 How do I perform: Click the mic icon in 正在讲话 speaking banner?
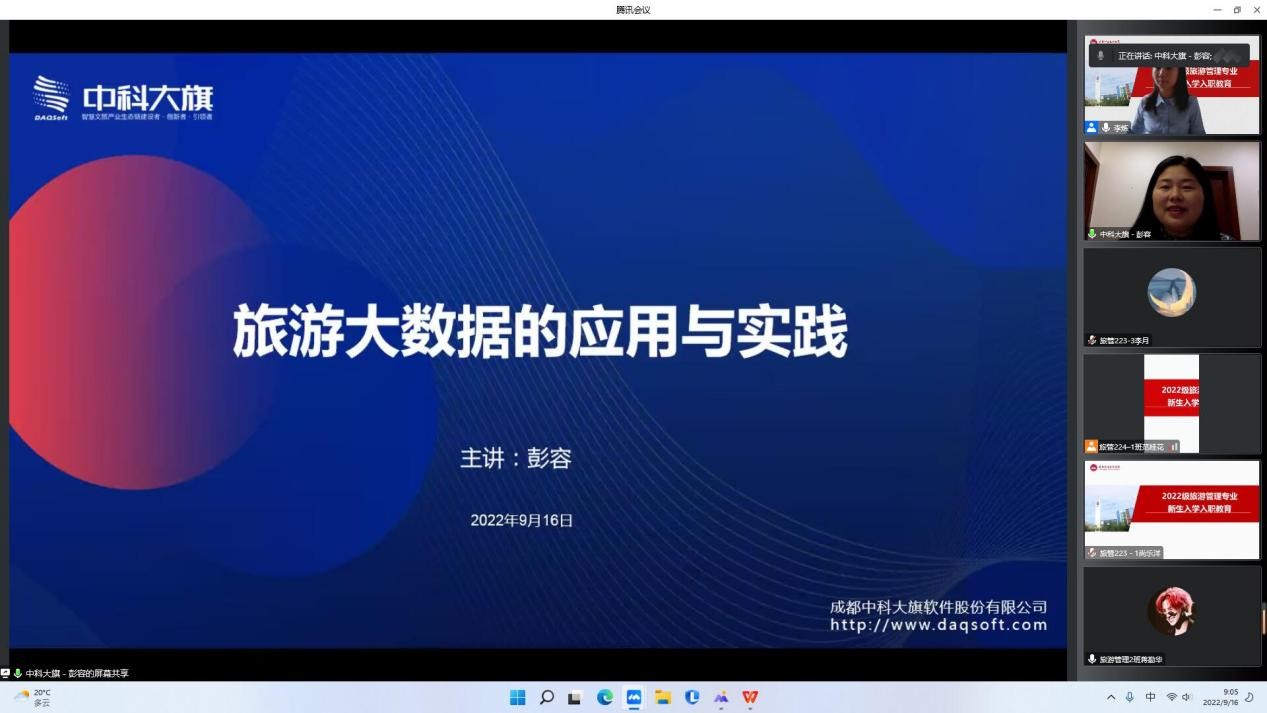click(x=1101, y=56)
